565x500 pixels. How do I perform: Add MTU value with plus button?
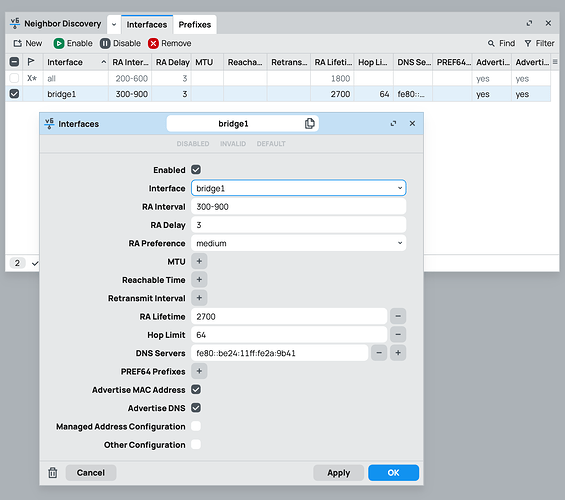point(199,262)
